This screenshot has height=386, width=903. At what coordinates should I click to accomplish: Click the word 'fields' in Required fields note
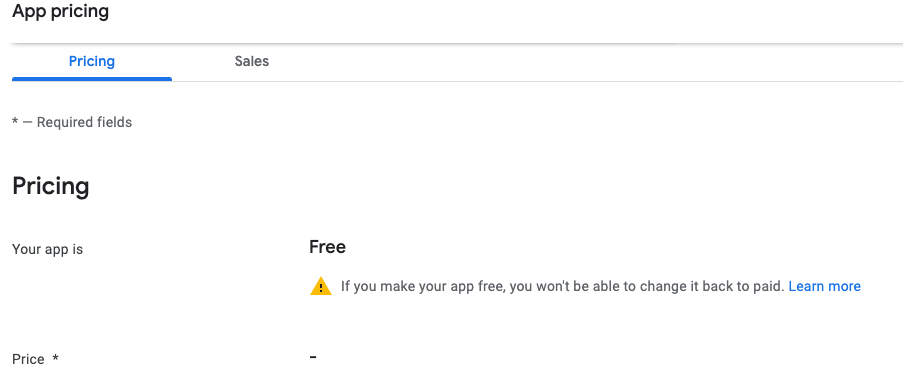coord(115,122)
